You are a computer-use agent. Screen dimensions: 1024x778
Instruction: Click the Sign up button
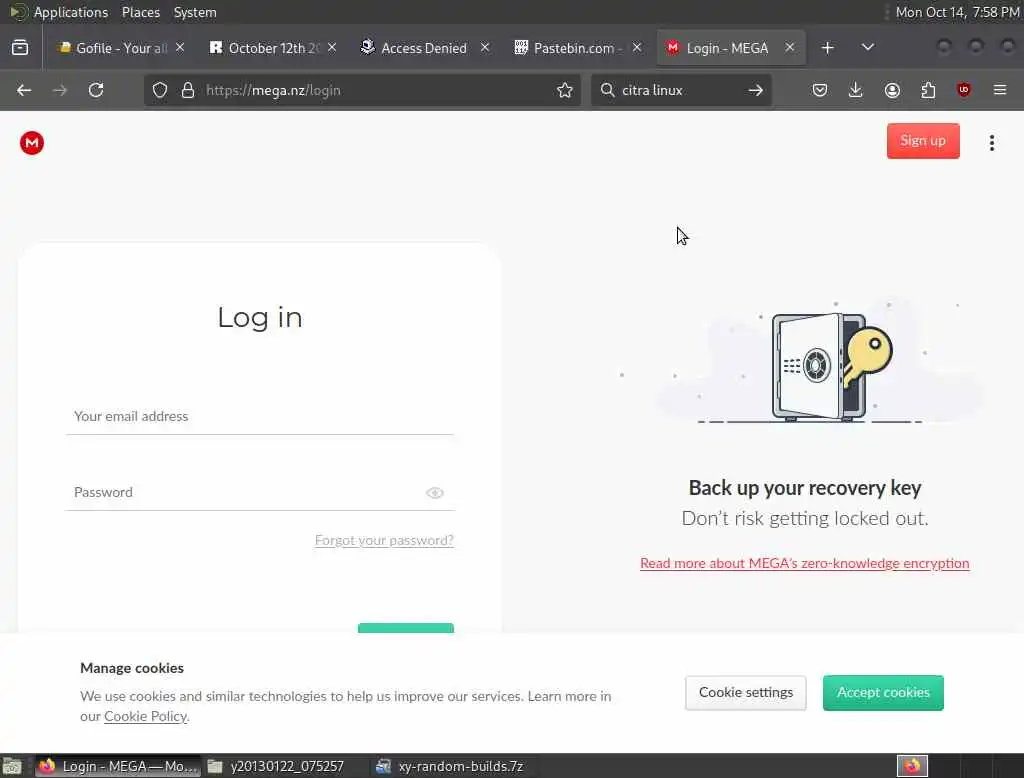point(923,141)
